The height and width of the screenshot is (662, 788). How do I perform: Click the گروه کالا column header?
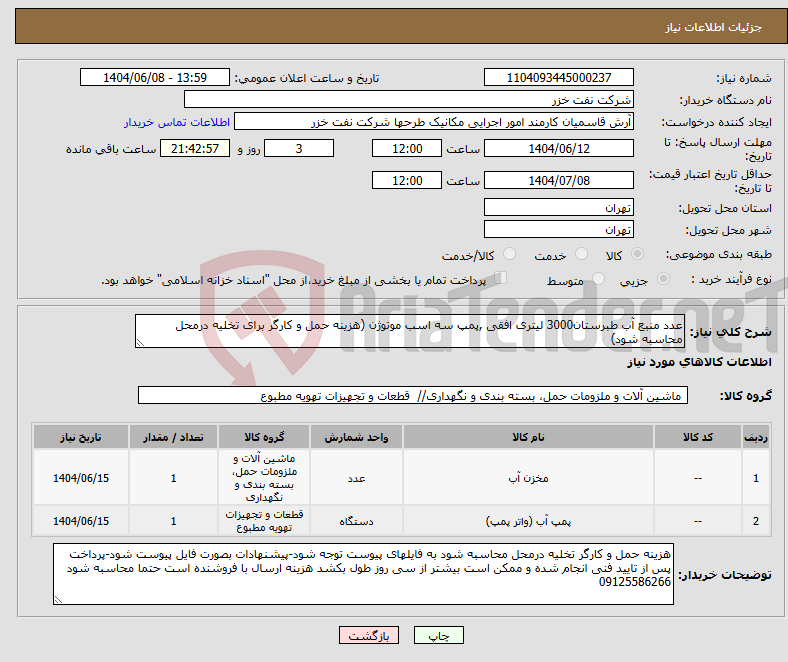click(264, 437)
